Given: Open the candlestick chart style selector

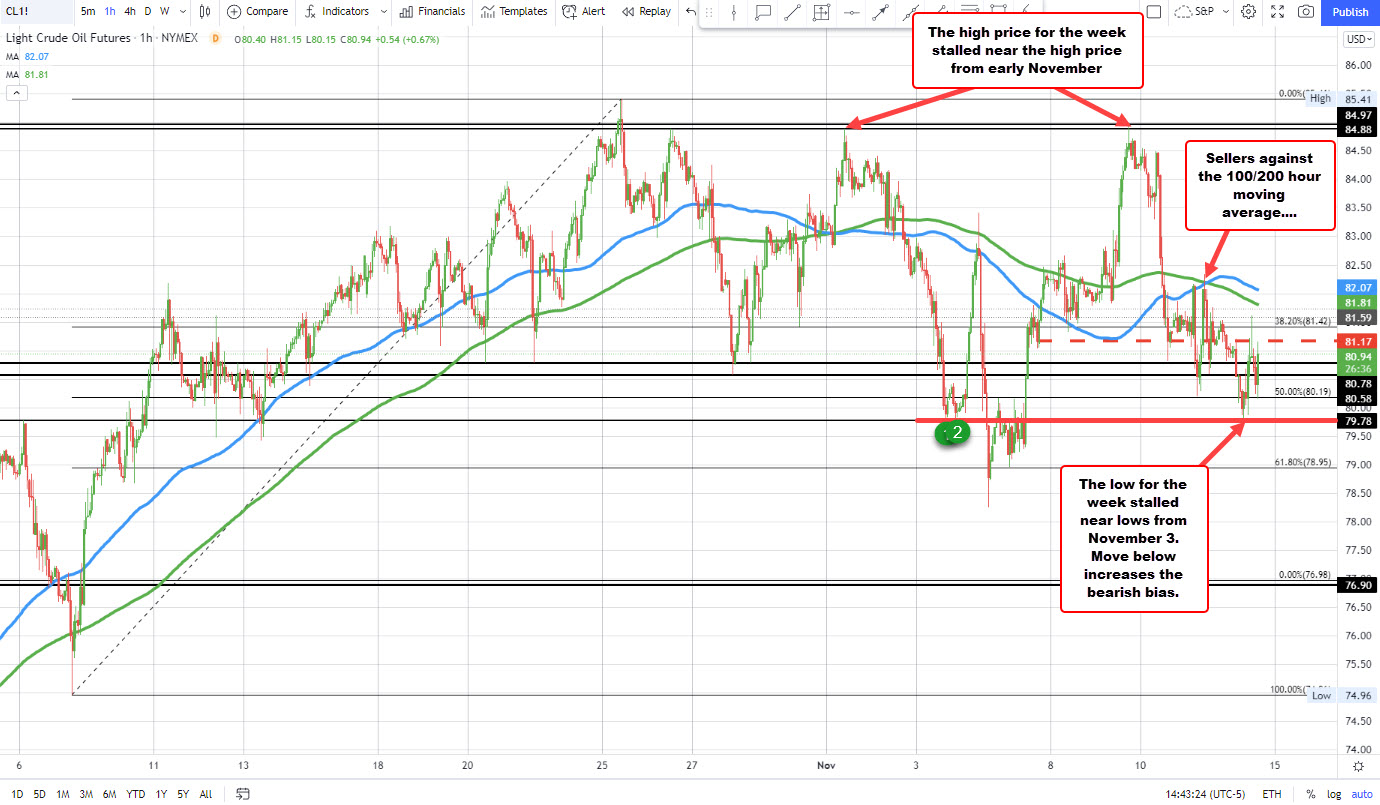Looking at the screenshot, I should [x=206, y=12].
